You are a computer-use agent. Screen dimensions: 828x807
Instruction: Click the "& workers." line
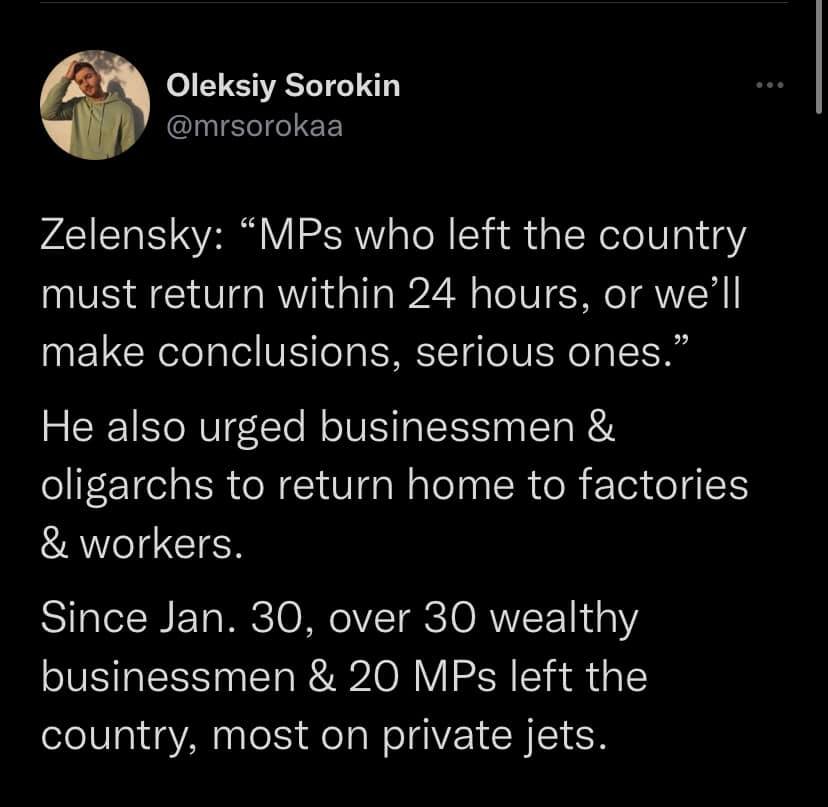coord(140,546)
